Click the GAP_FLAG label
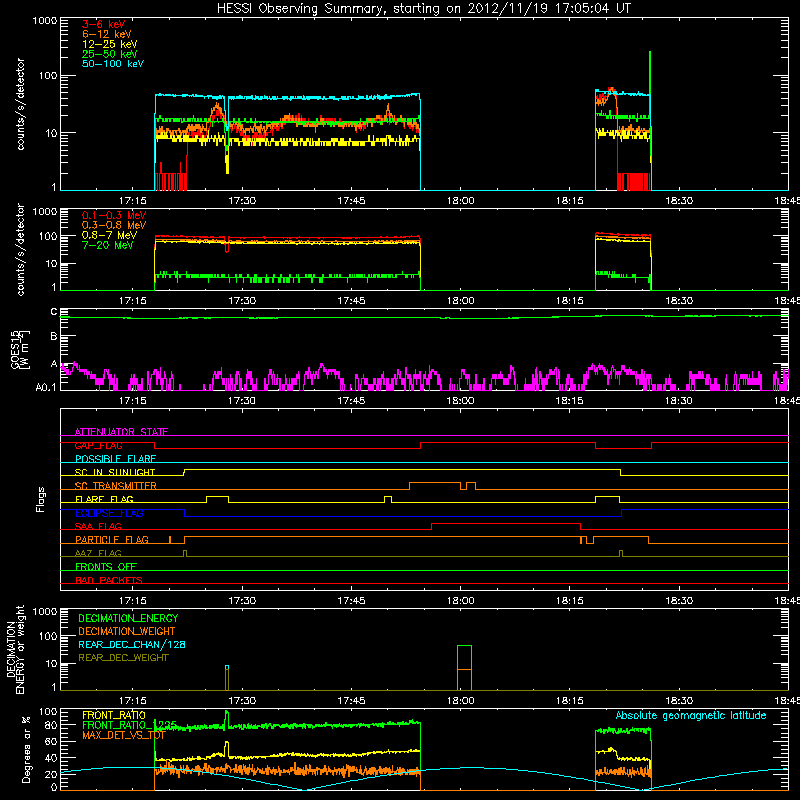Image resolution: width=800 pixels, height=800 pixels. pos(98,445)
